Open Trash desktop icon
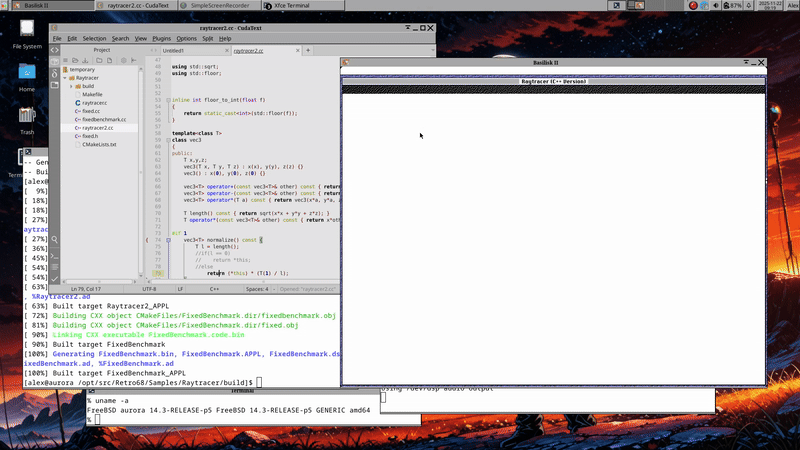The width and height of the screenshot is (800, 450). tap(27, 120)
